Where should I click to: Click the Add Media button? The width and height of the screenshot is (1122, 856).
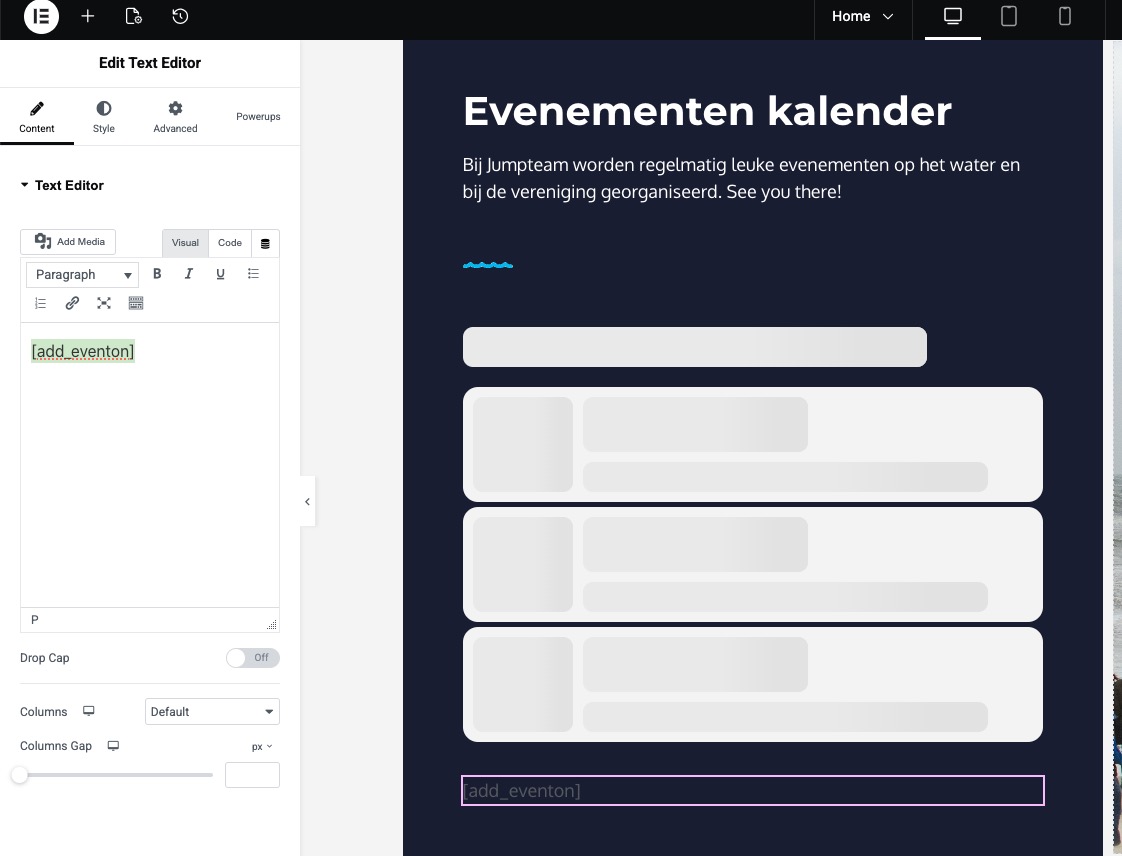point(69,242)
